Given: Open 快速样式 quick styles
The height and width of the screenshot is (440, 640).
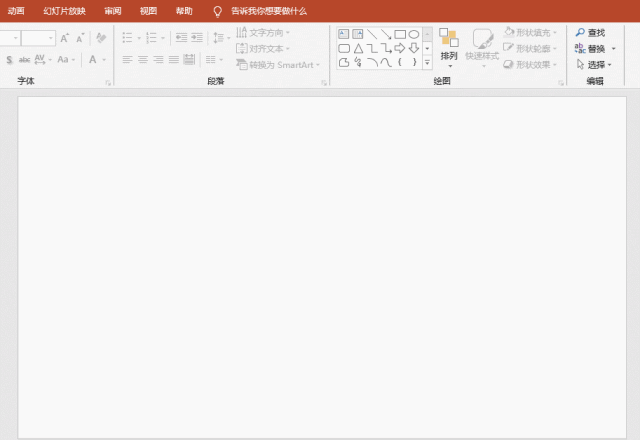Looking at the screenshot, I should 482,48.
